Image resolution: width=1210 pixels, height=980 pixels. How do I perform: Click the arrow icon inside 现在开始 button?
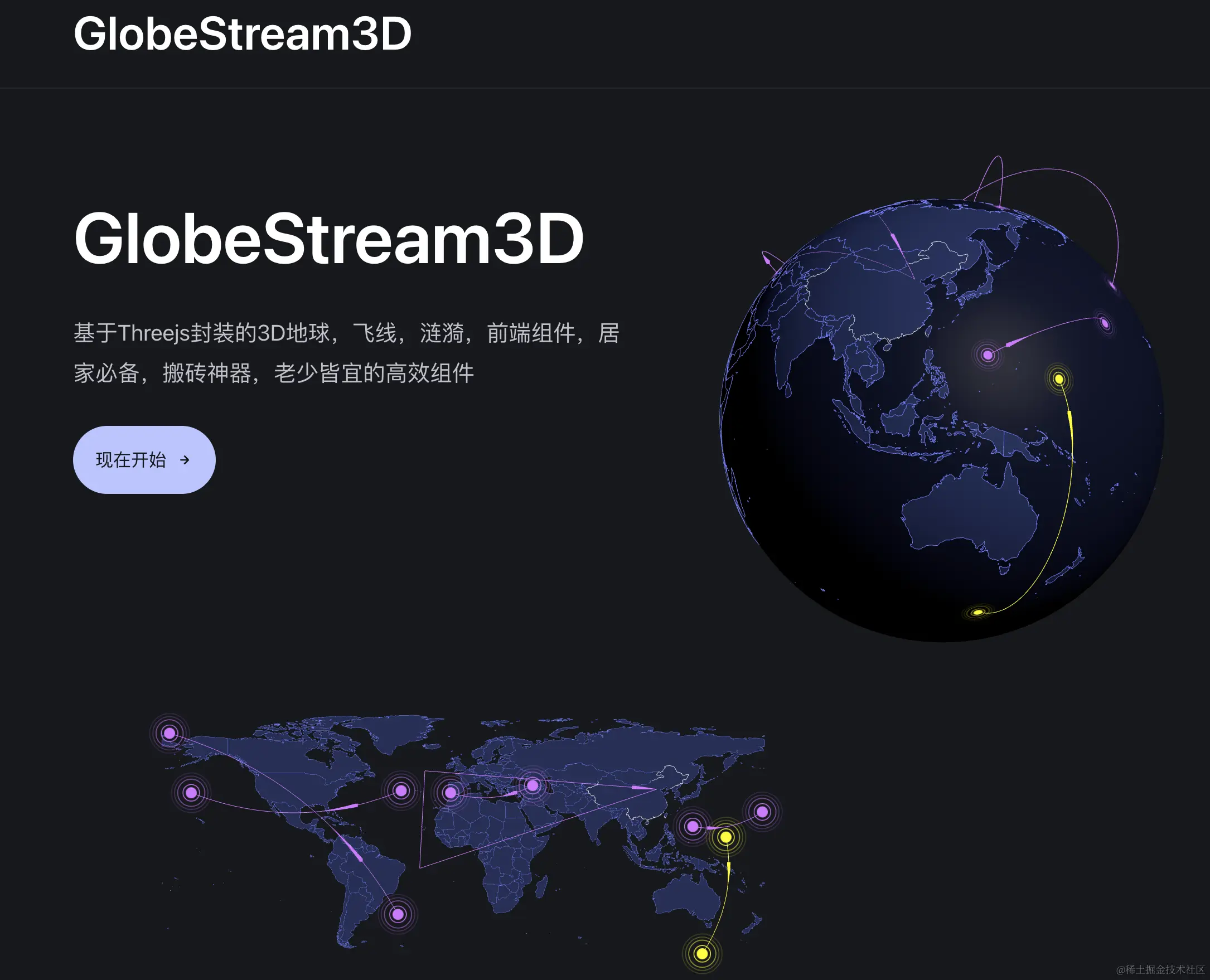point(185,460)
